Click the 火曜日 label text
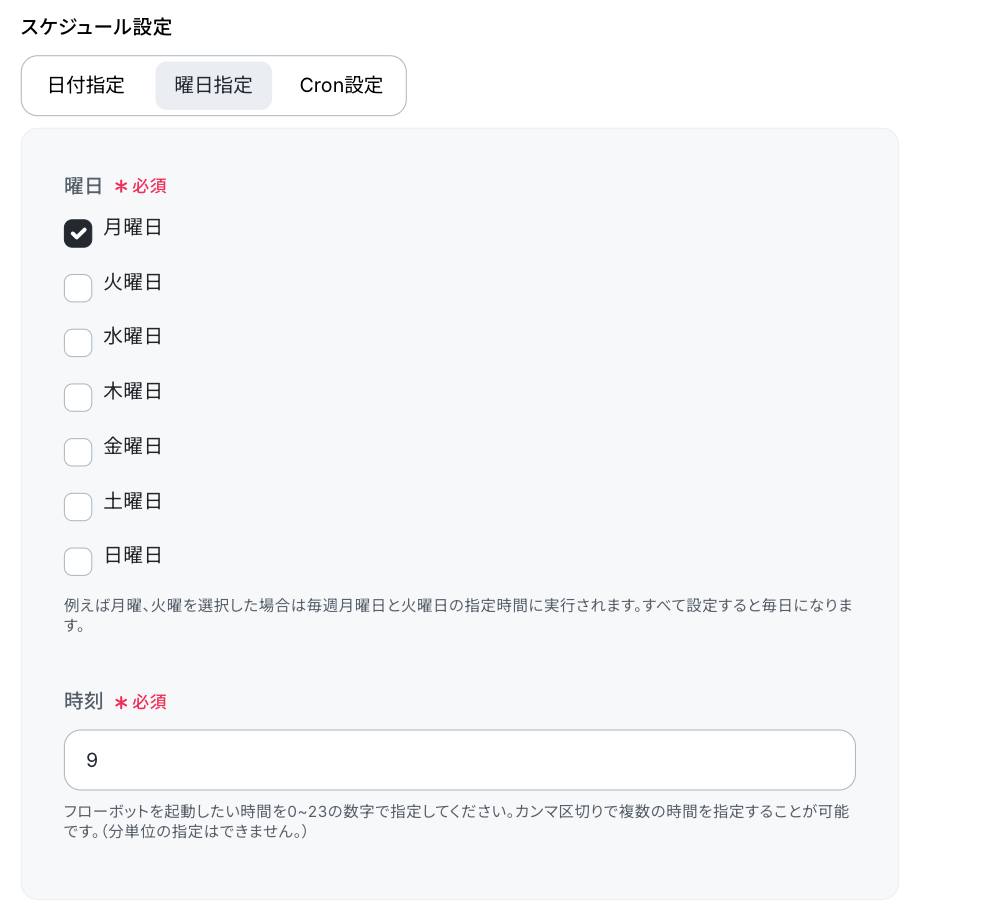 click(133, 282)
